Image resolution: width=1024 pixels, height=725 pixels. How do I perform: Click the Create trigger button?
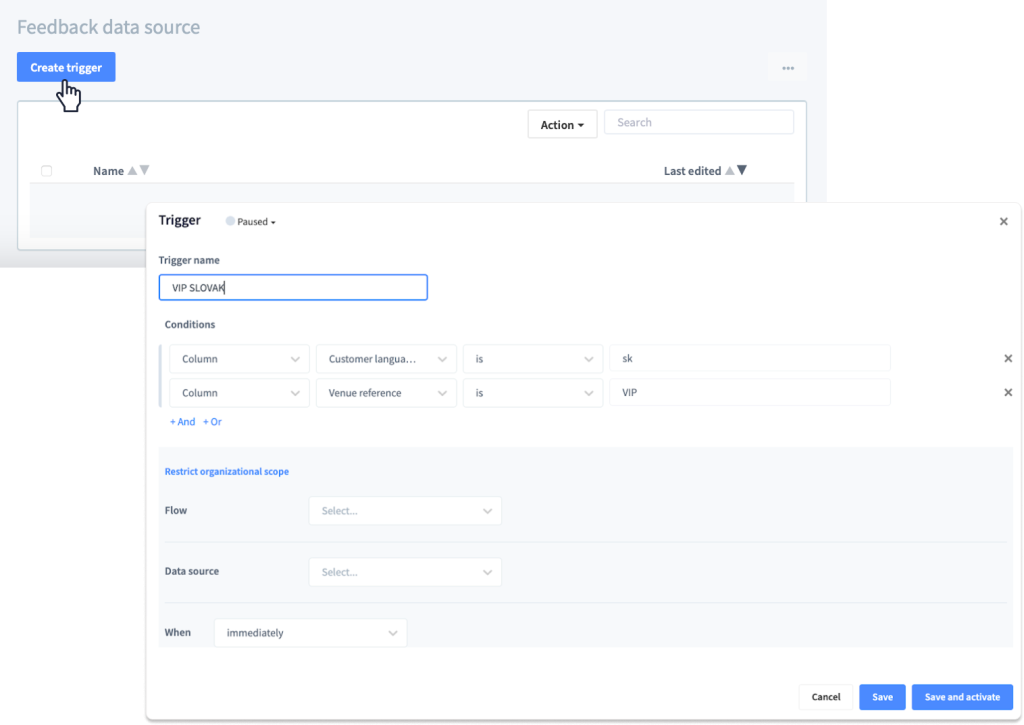[66, 67]
